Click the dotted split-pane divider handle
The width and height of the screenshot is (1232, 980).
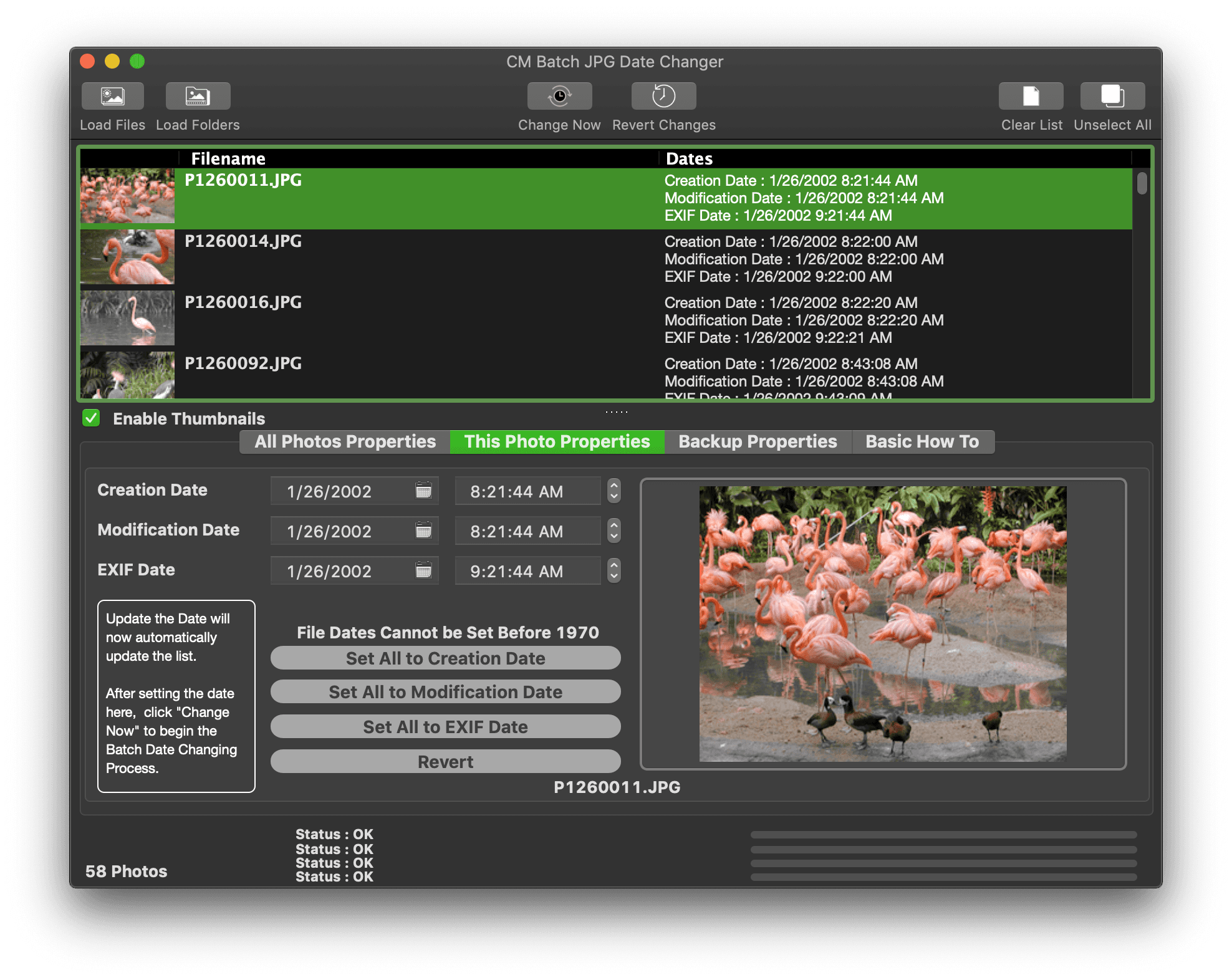pos(616,411)
